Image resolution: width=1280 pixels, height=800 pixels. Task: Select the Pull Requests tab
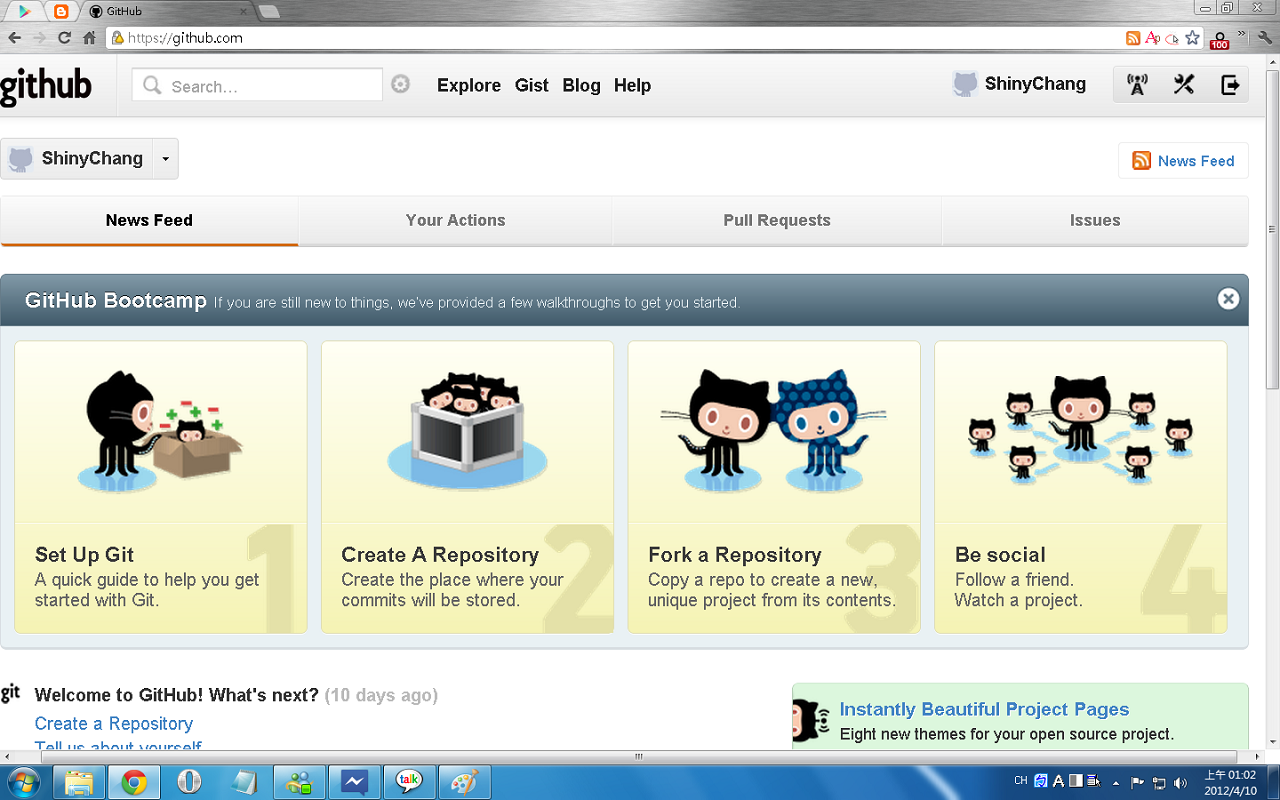777,220
